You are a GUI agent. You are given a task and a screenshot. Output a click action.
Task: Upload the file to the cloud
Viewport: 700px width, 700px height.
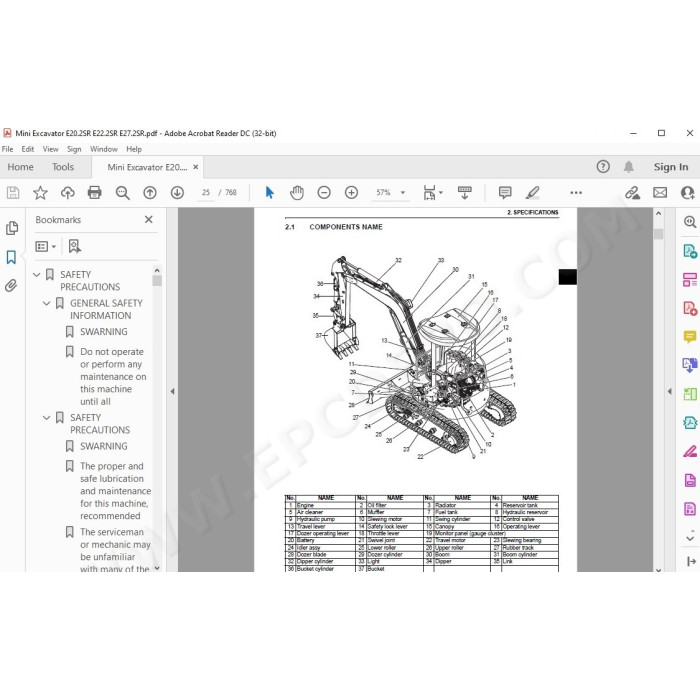pyautogui.click(x=67, y=193)
